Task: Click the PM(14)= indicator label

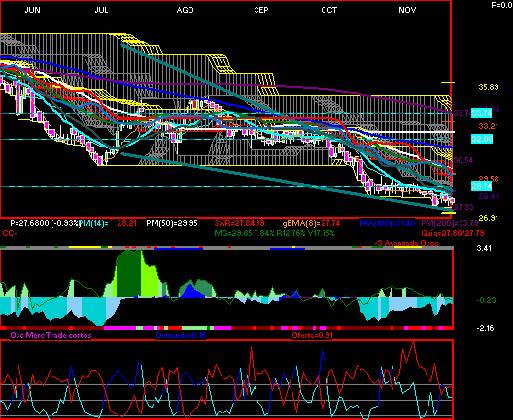Action: click(94, 223)
